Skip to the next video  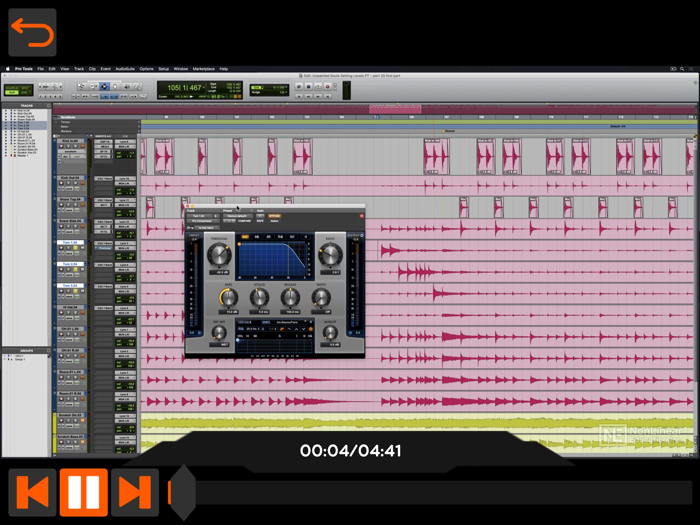[x=135, y=492]
